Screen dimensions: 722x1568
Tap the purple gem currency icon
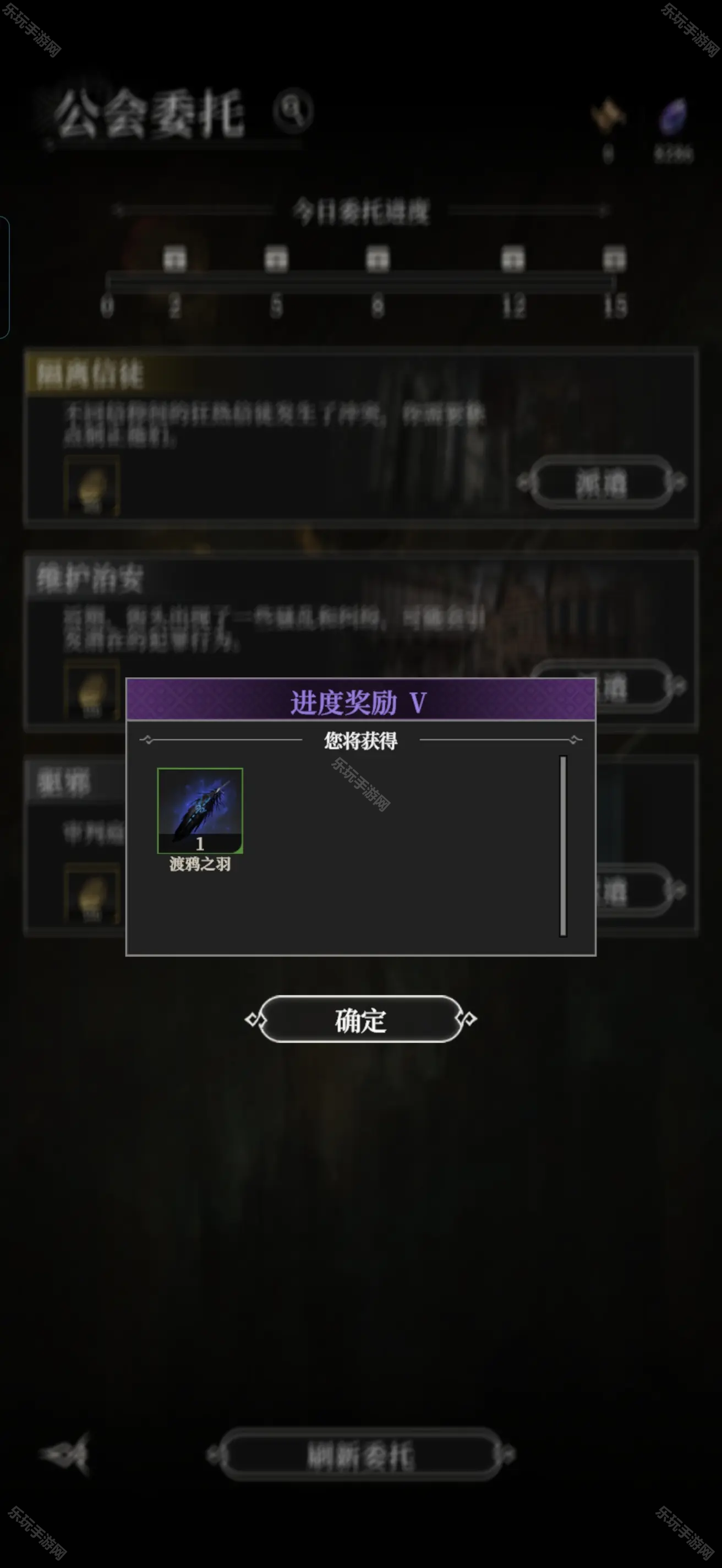pos(674,116)
